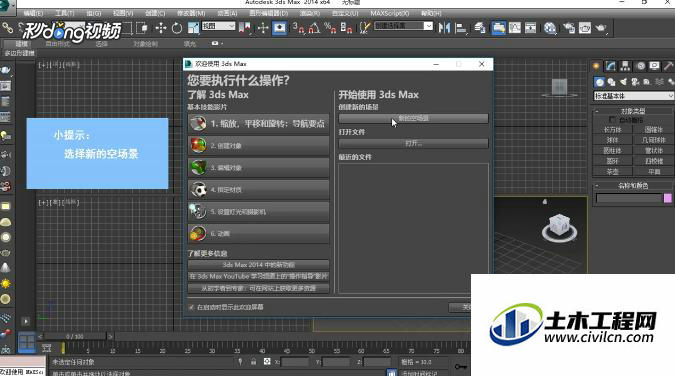Screen dimensions: 675x376
Task: Open the Layer Manager
Action: click(x=480, y=28)
